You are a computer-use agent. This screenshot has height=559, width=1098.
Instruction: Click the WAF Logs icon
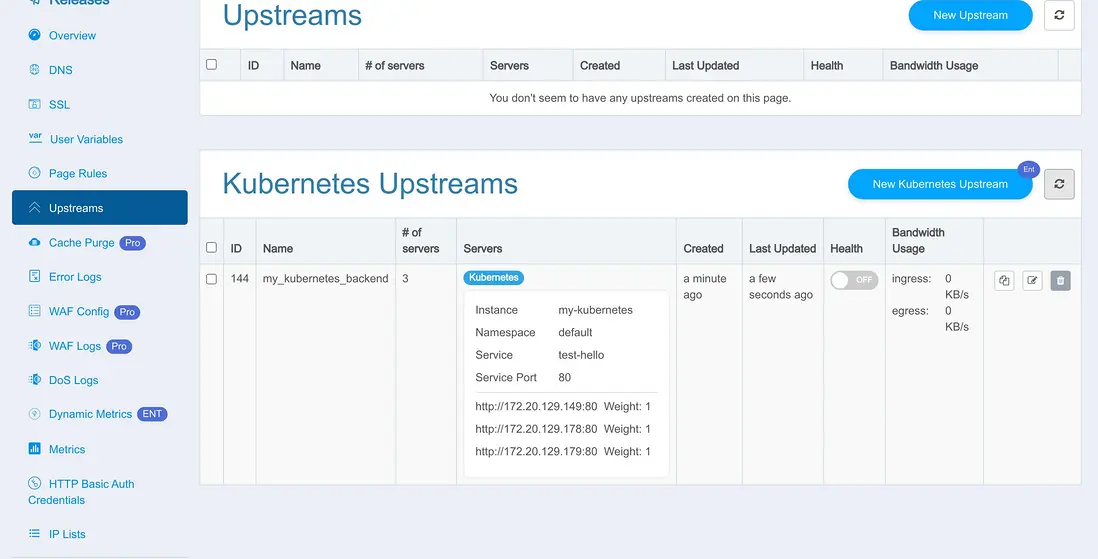34,345
